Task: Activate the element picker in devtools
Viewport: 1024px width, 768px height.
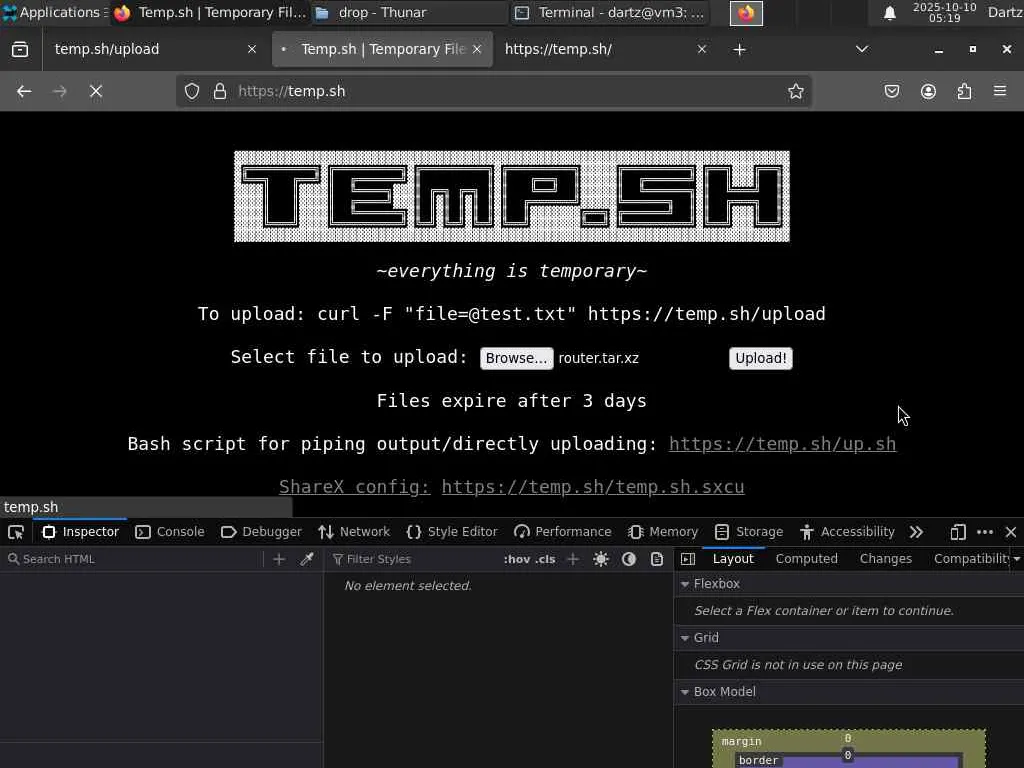Action: pyautogui.click(x=16, y=532)
